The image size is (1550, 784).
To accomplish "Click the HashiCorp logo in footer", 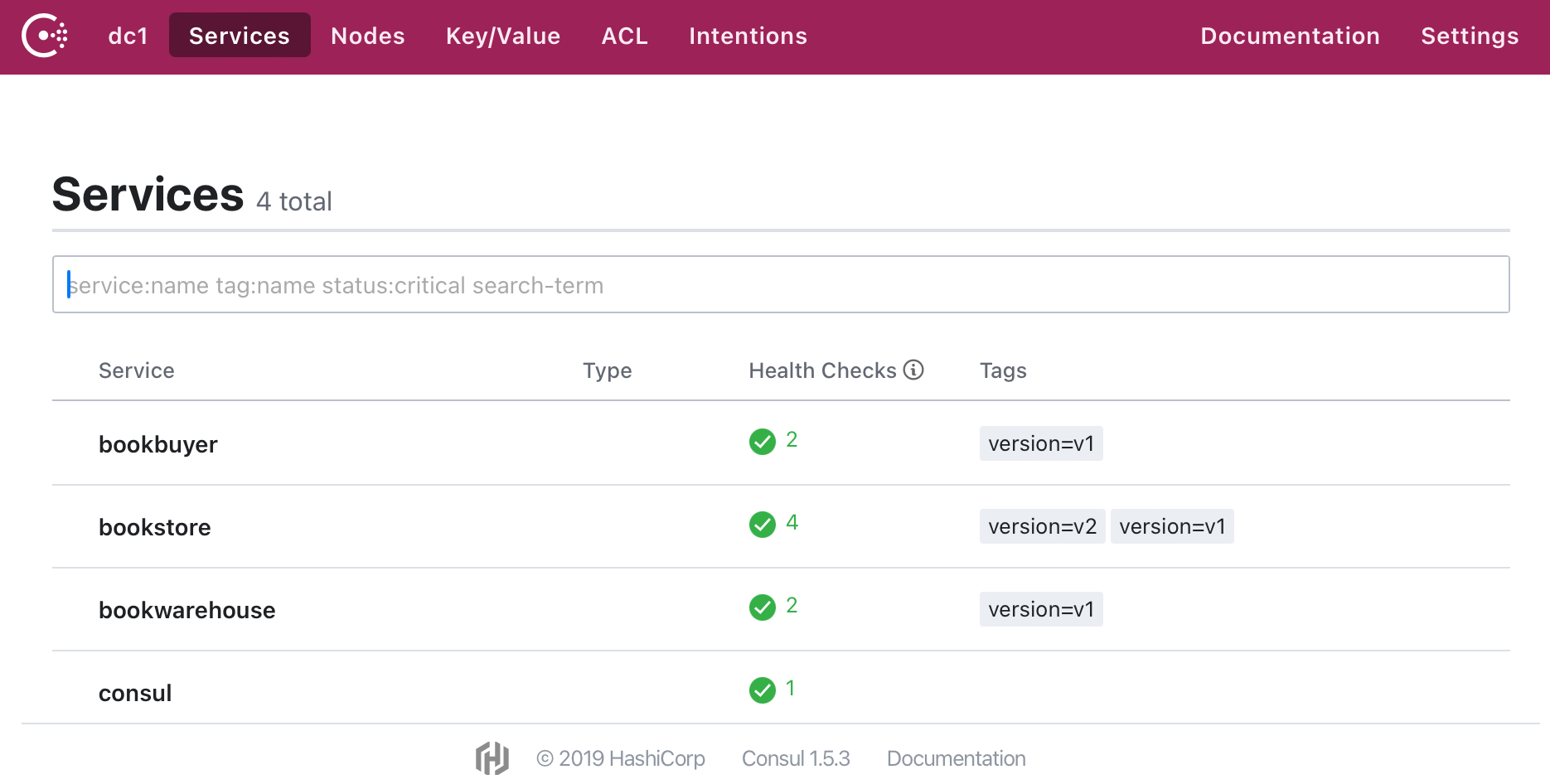I will [x=492, y=758].
